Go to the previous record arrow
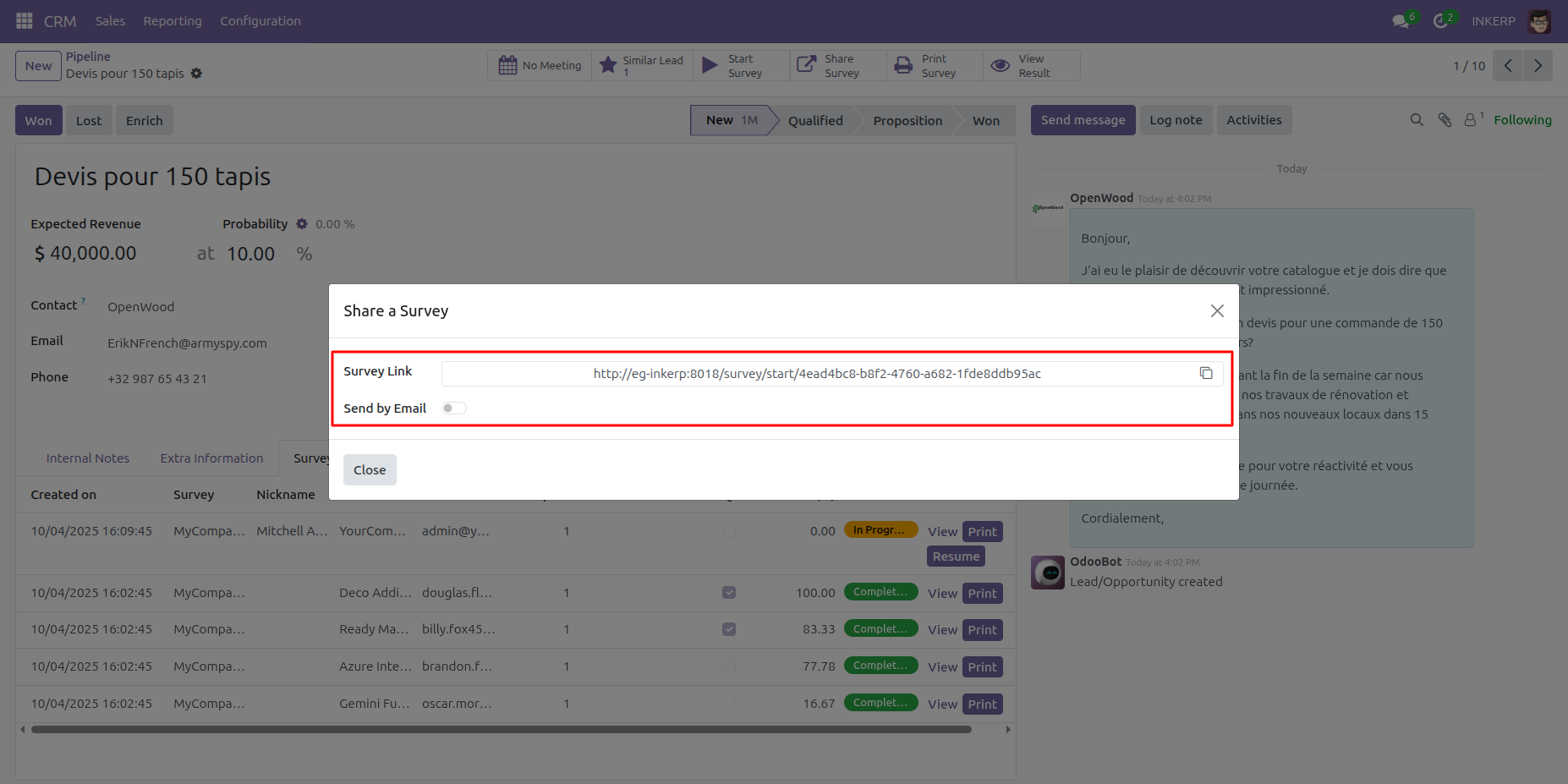1568x784 pixels. [x=1508, y=66]
